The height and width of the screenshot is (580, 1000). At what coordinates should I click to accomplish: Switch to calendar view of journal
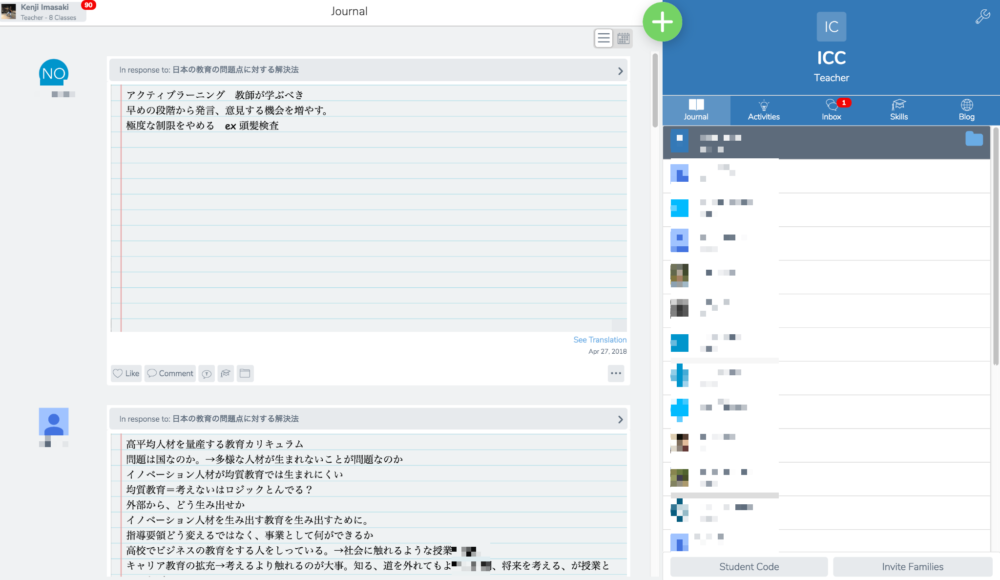pyautogui.click(x=624, y=38)
